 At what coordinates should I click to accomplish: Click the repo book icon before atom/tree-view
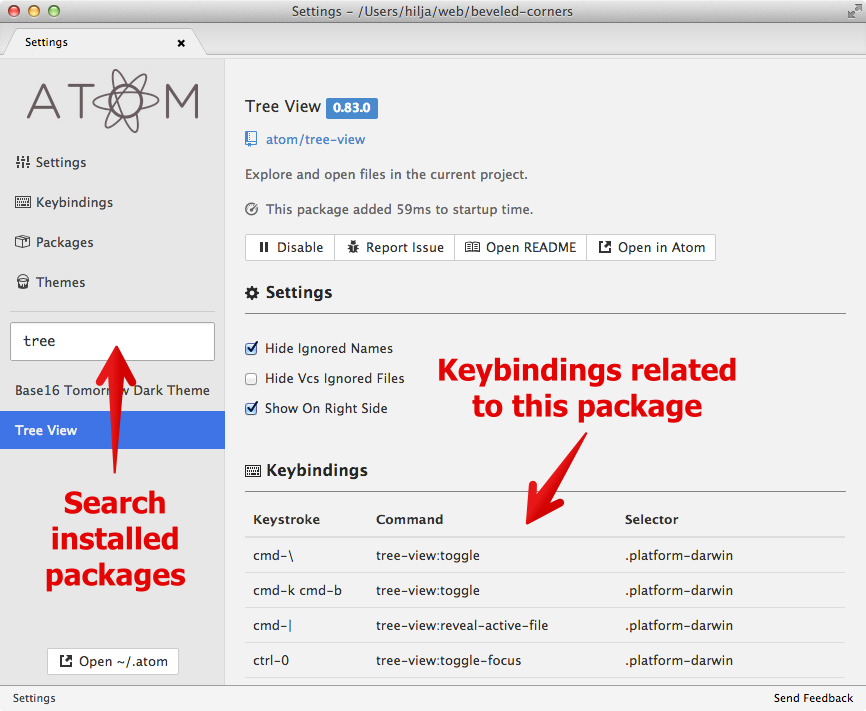pyautogui.click(x=251, y=139)
